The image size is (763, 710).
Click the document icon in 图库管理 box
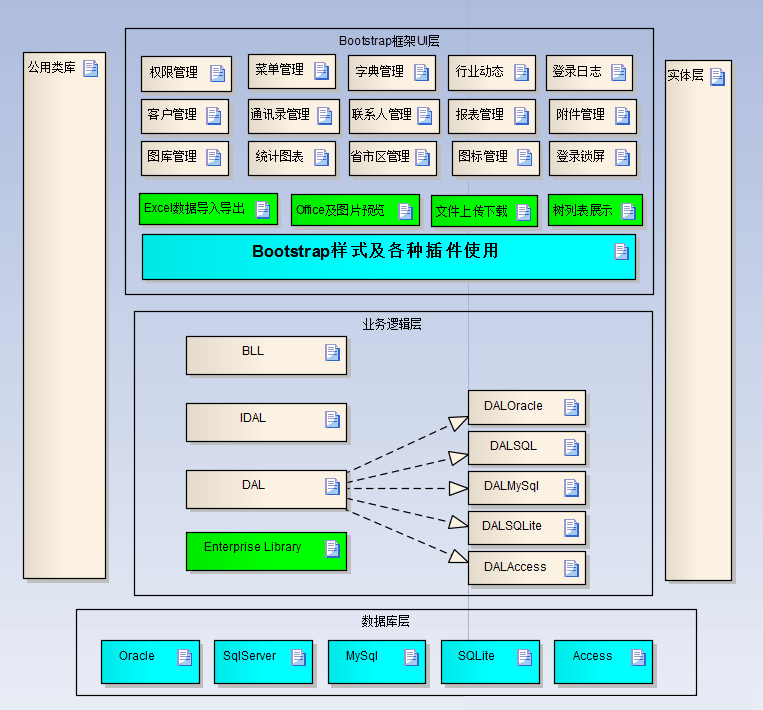214,158
